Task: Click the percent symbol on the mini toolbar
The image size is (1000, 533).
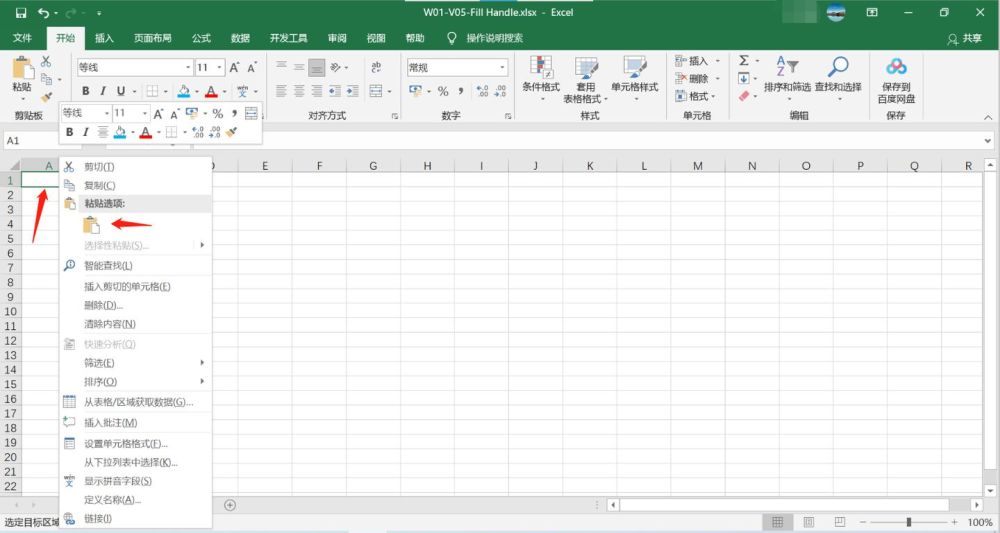Action: coord(217,113)
